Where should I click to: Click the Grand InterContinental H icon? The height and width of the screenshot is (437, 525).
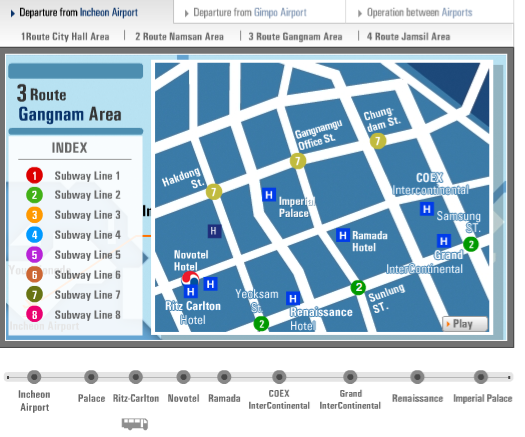click(x=444, y=241)
